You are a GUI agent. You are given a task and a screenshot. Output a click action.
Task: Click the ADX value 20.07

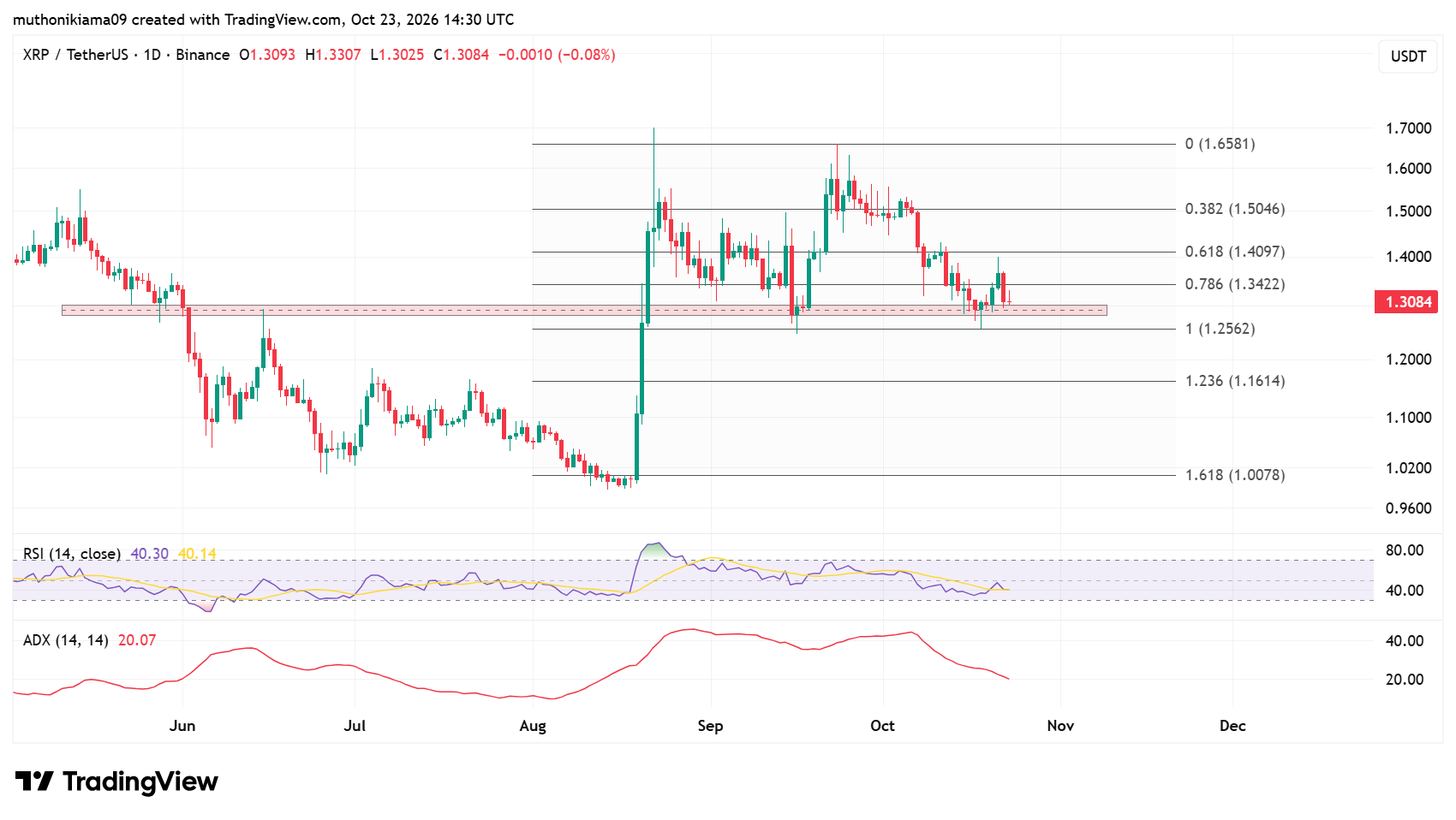(137, 640)
